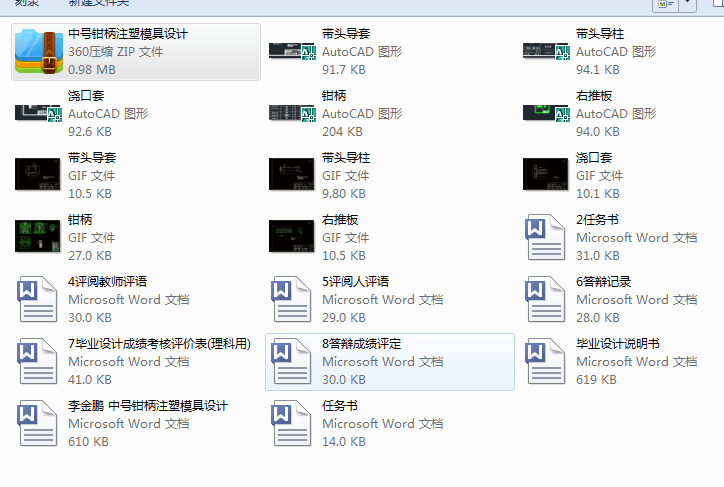Select the 毕业设计说明书 Word document icon

(545, 361)
